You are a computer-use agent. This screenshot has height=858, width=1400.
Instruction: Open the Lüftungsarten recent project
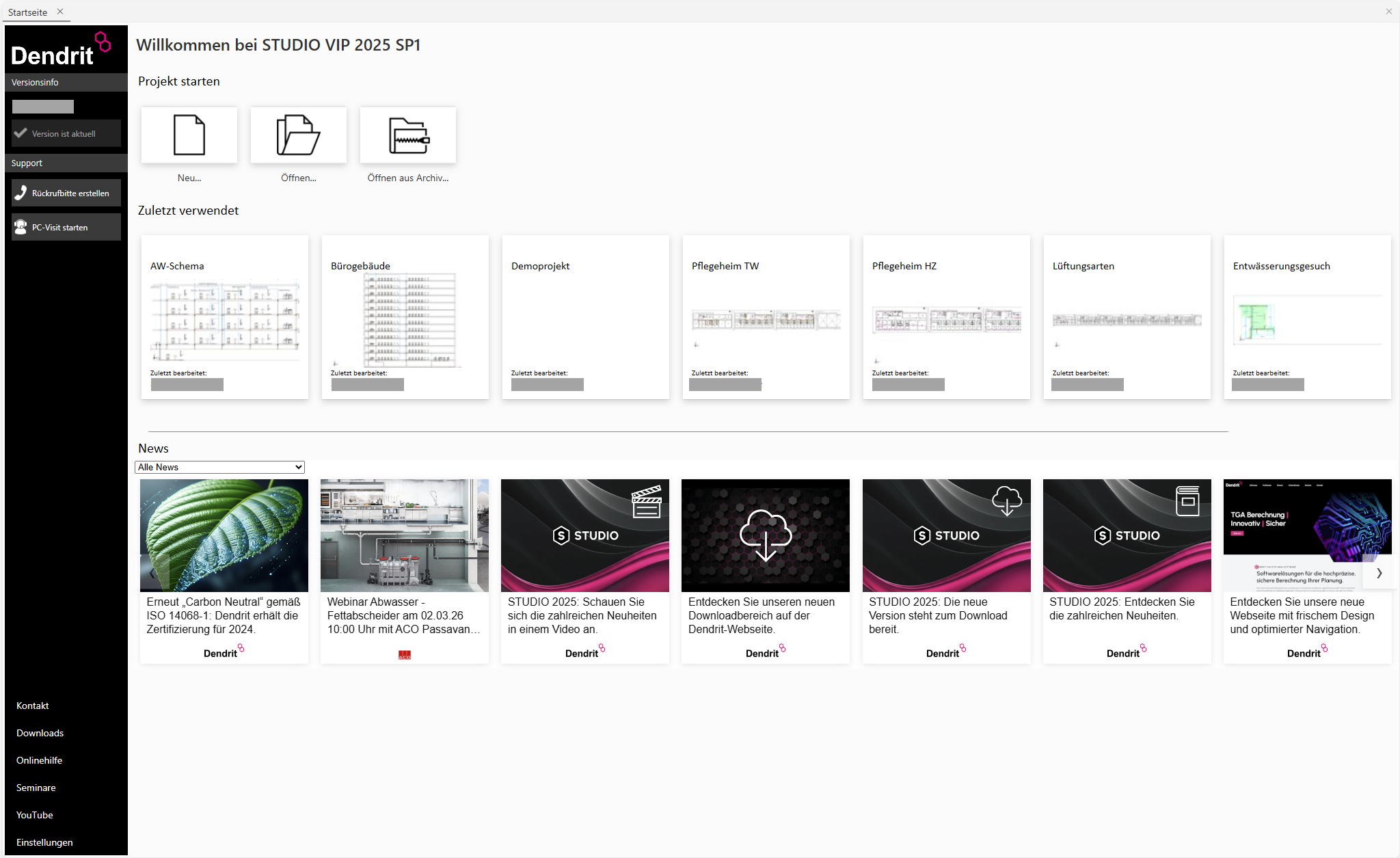(1127, 317)
